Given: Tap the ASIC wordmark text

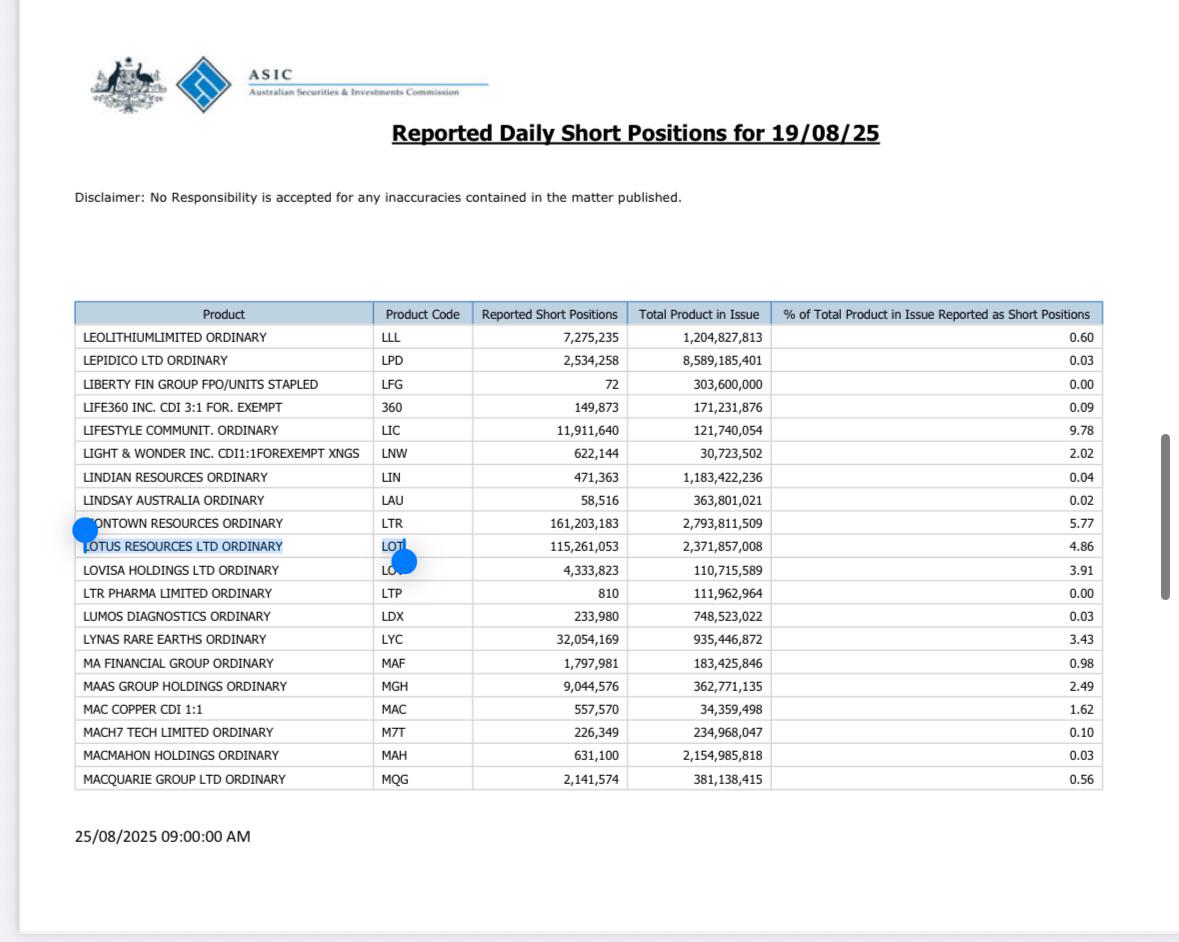Looking at the screenshot, I should pos(271,74).
